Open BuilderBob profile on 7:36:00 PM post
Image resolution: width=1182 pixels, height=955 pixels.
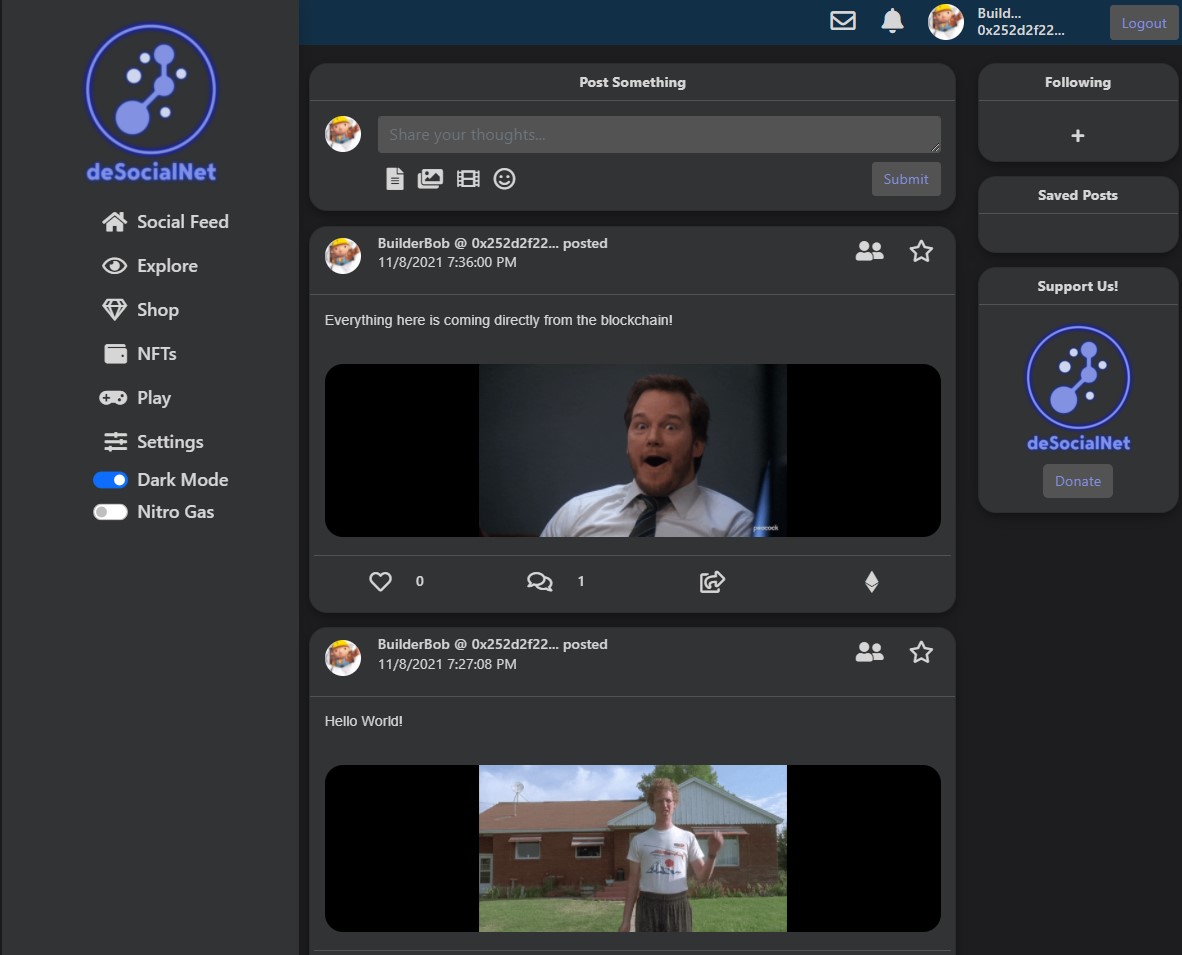coord(413,243)
